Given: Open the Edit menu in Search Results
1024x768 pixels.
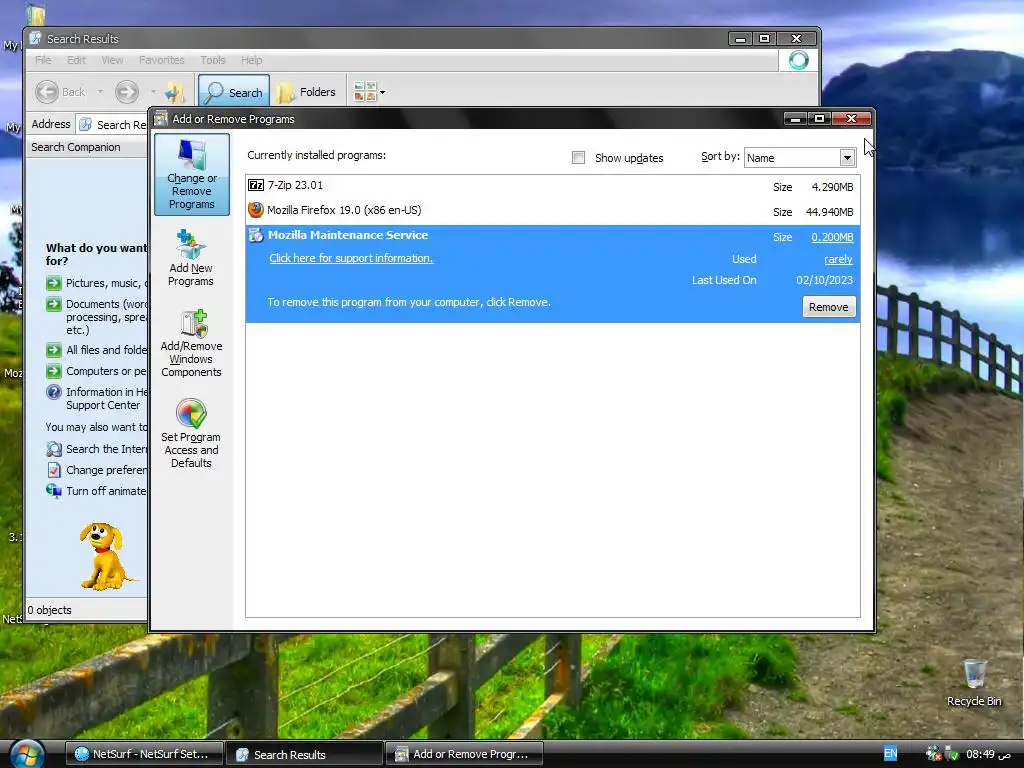Looking at the screenshot, I should tap(76, 60).
